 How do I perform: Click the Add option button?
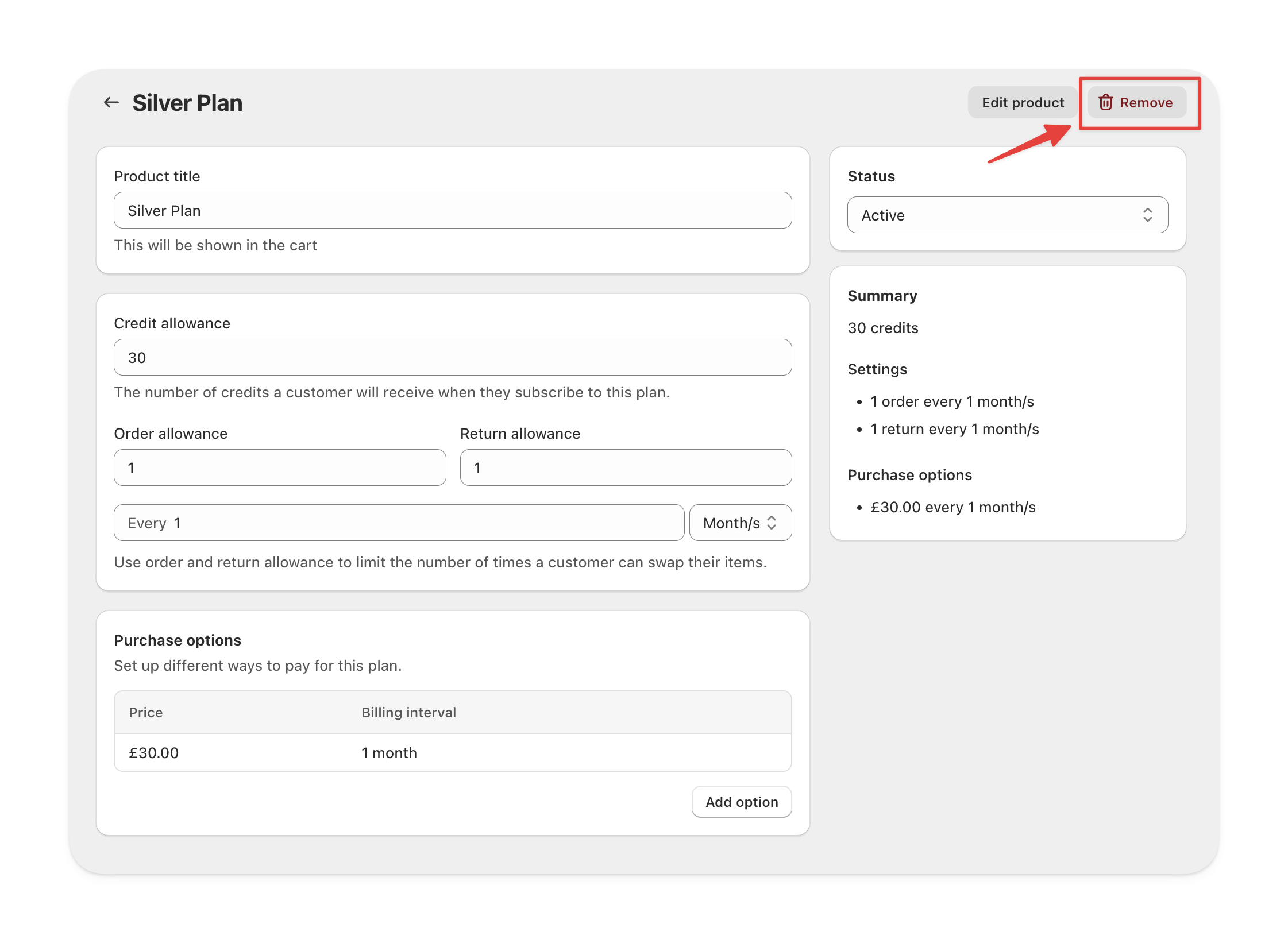point(742,802)
